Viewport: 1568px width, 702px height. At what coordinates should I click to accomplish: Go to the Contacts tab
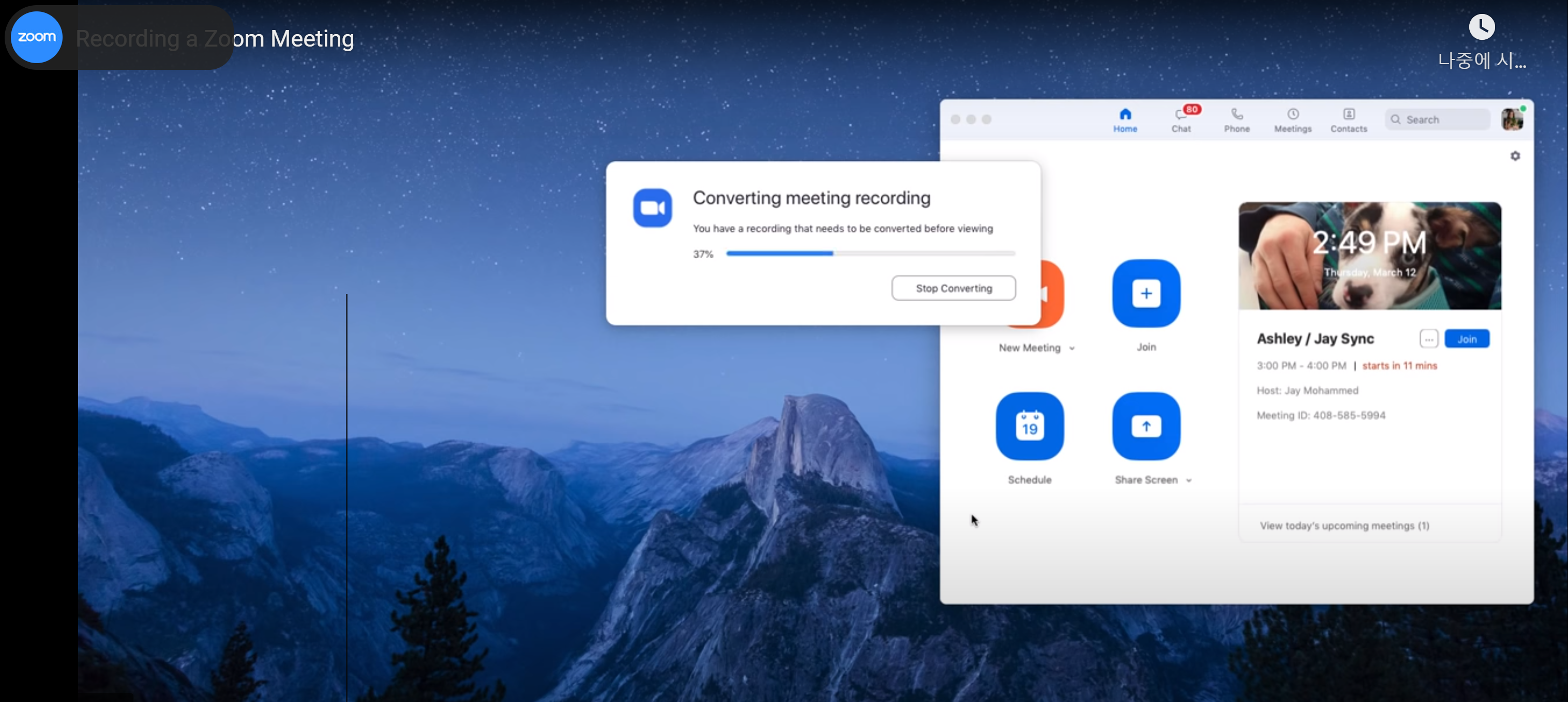(x=1348, y=120)
